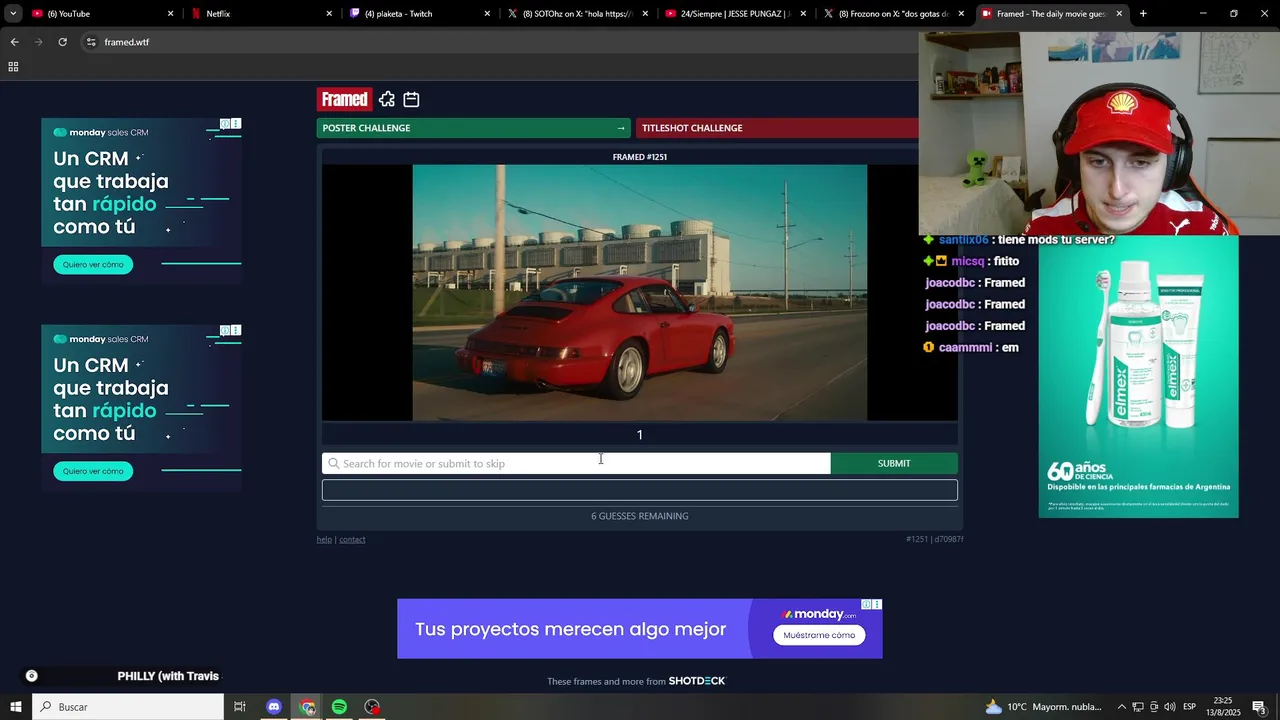Screen dimensions: 1280x720
Task: Click the song overlay disc icon
Action: [31, 676]
